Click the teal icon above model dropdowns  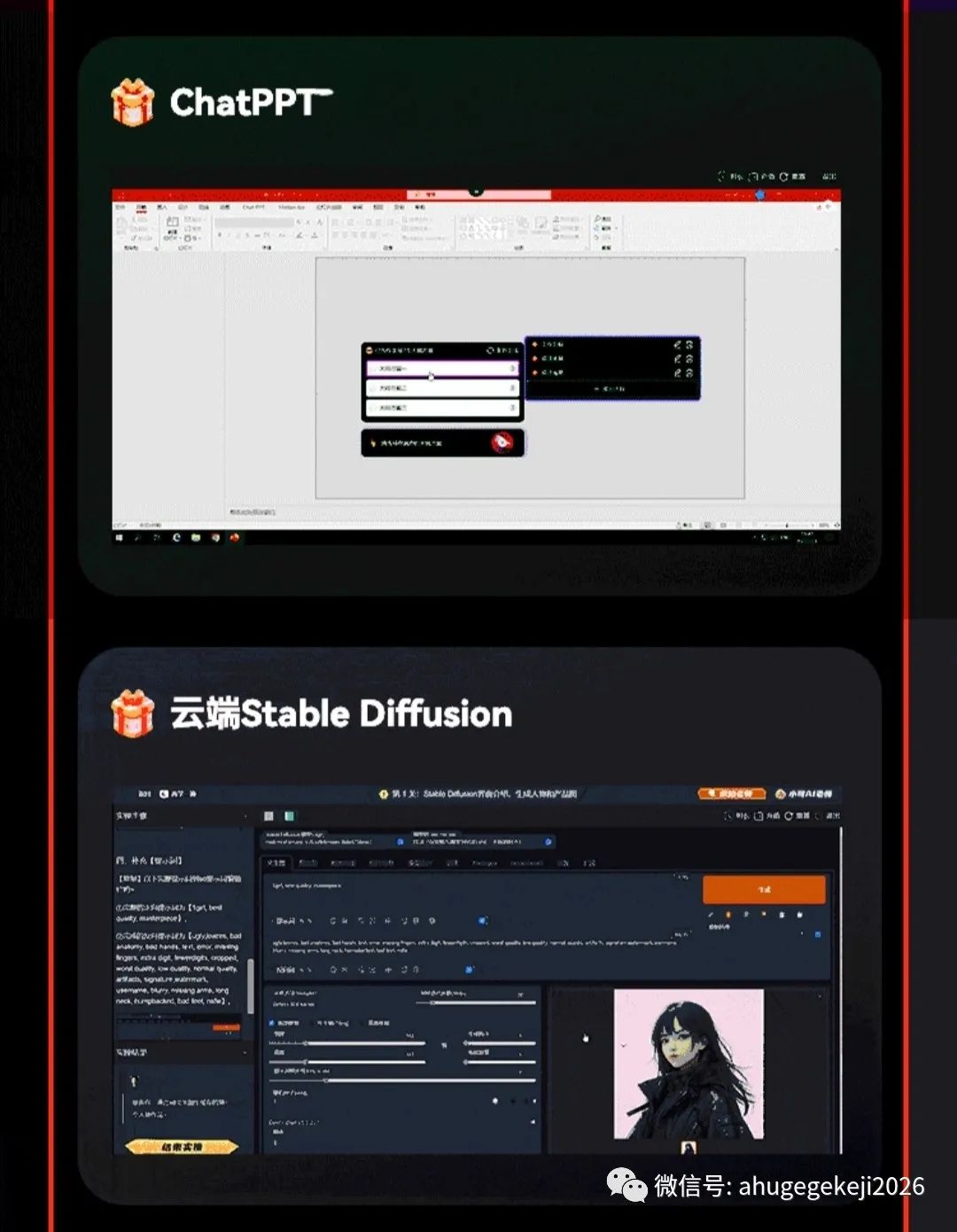(x=289, y=815)
